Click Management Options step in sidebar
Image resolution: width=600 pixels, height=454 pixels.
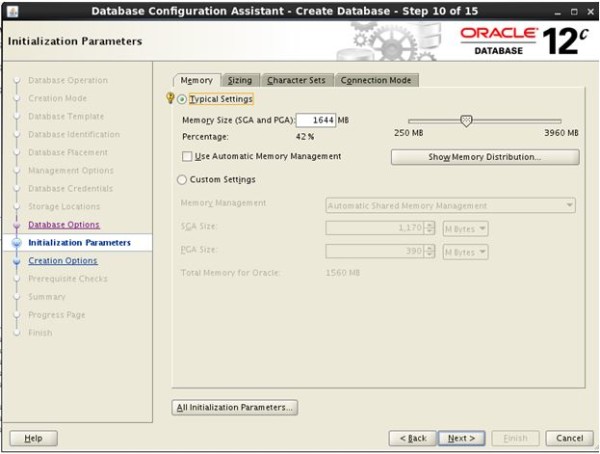click(x=71, y=170)
